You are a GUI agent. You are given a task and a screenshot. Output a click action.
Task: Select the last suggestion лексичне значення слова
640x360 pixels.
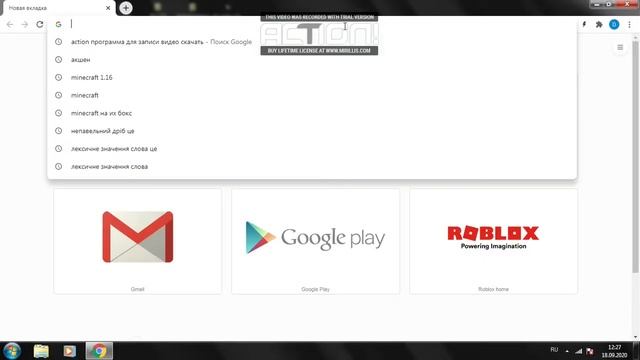312,167
